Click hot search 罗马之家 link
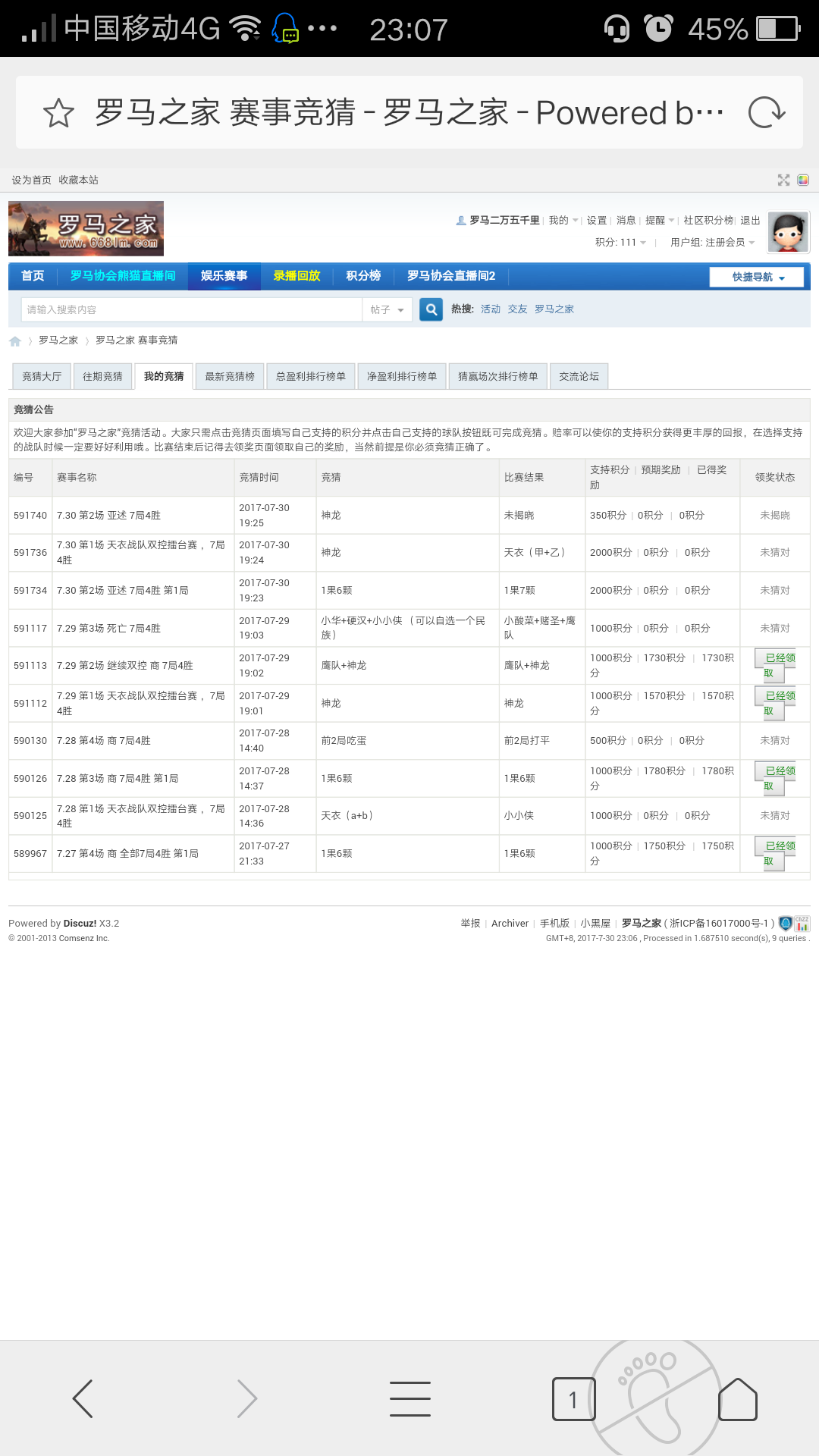 pyautogui.click(x=554, y=309)
